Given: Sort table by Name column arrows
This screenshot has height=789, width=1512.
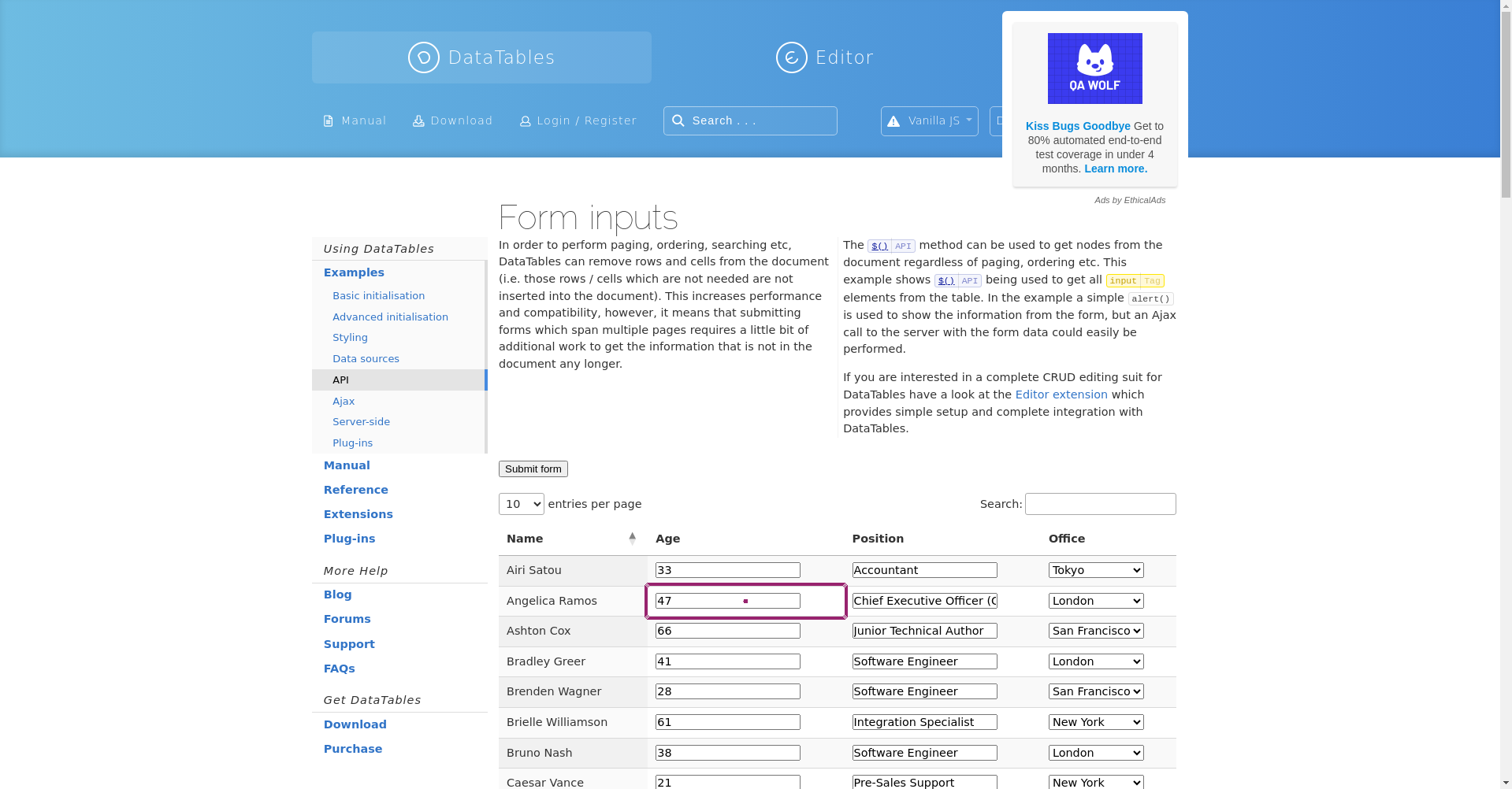Looking at the screenshot, I should click(x=632, y=539).
